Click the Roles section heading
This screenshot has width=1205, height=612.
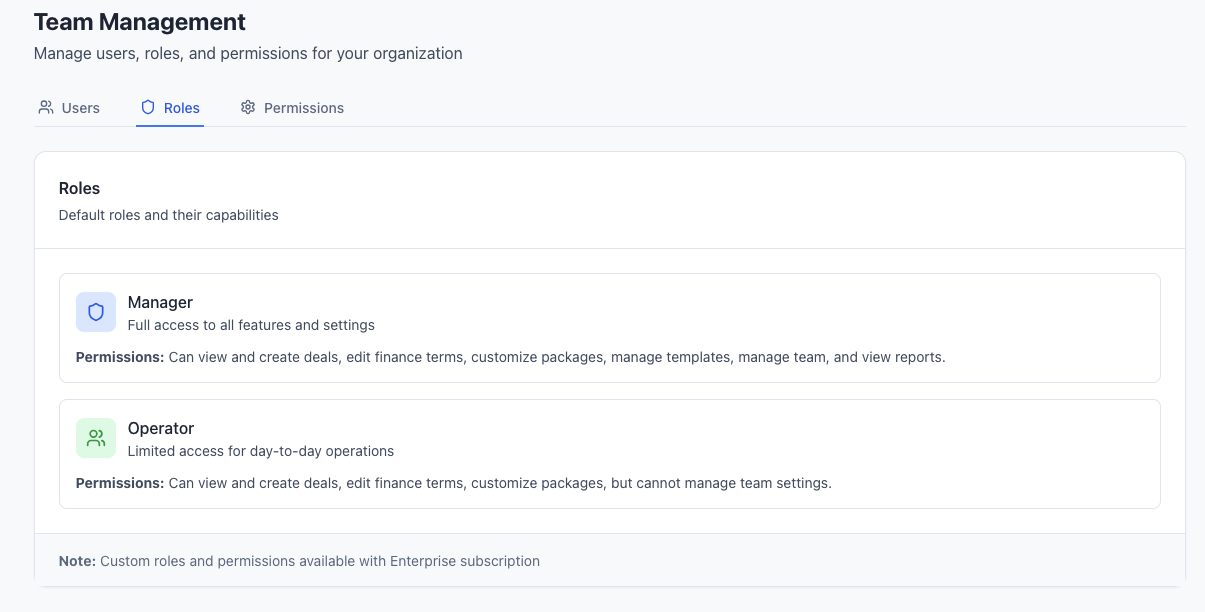click(79, 188)
